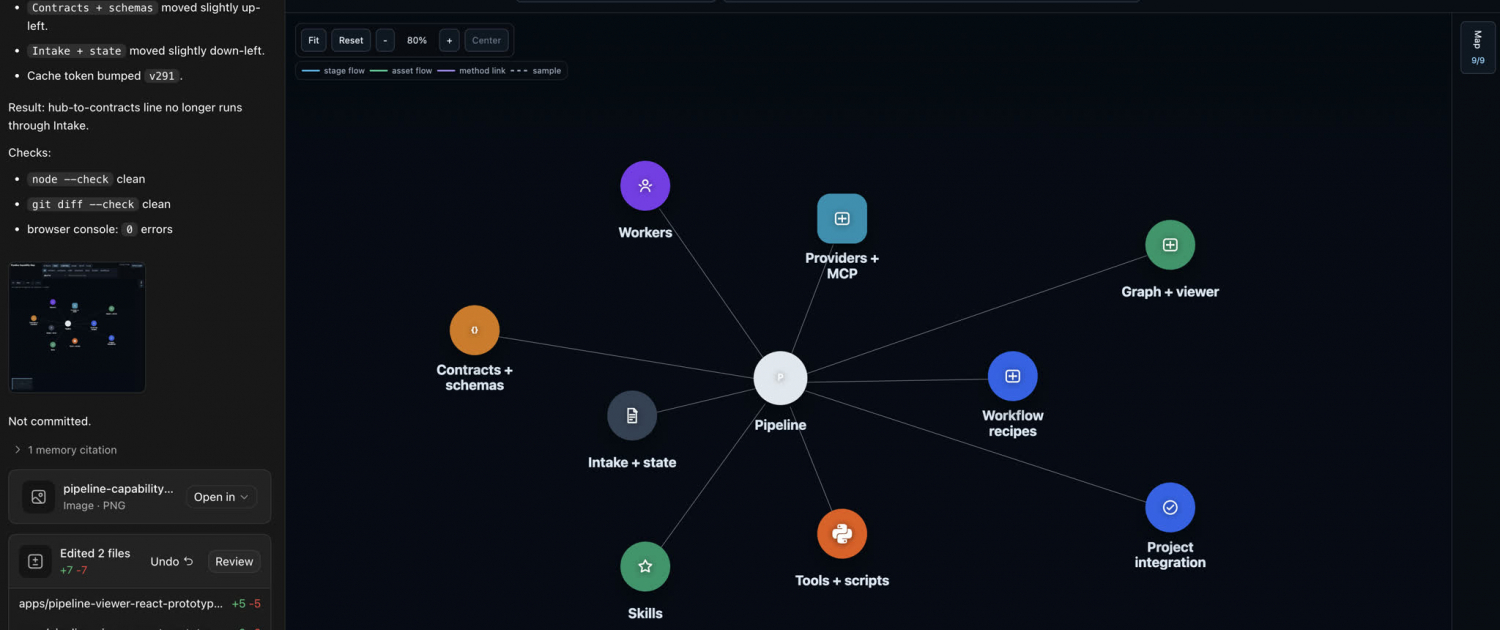
Task: Click the Tools + scripts Python node
Action: tap(842, 534)
